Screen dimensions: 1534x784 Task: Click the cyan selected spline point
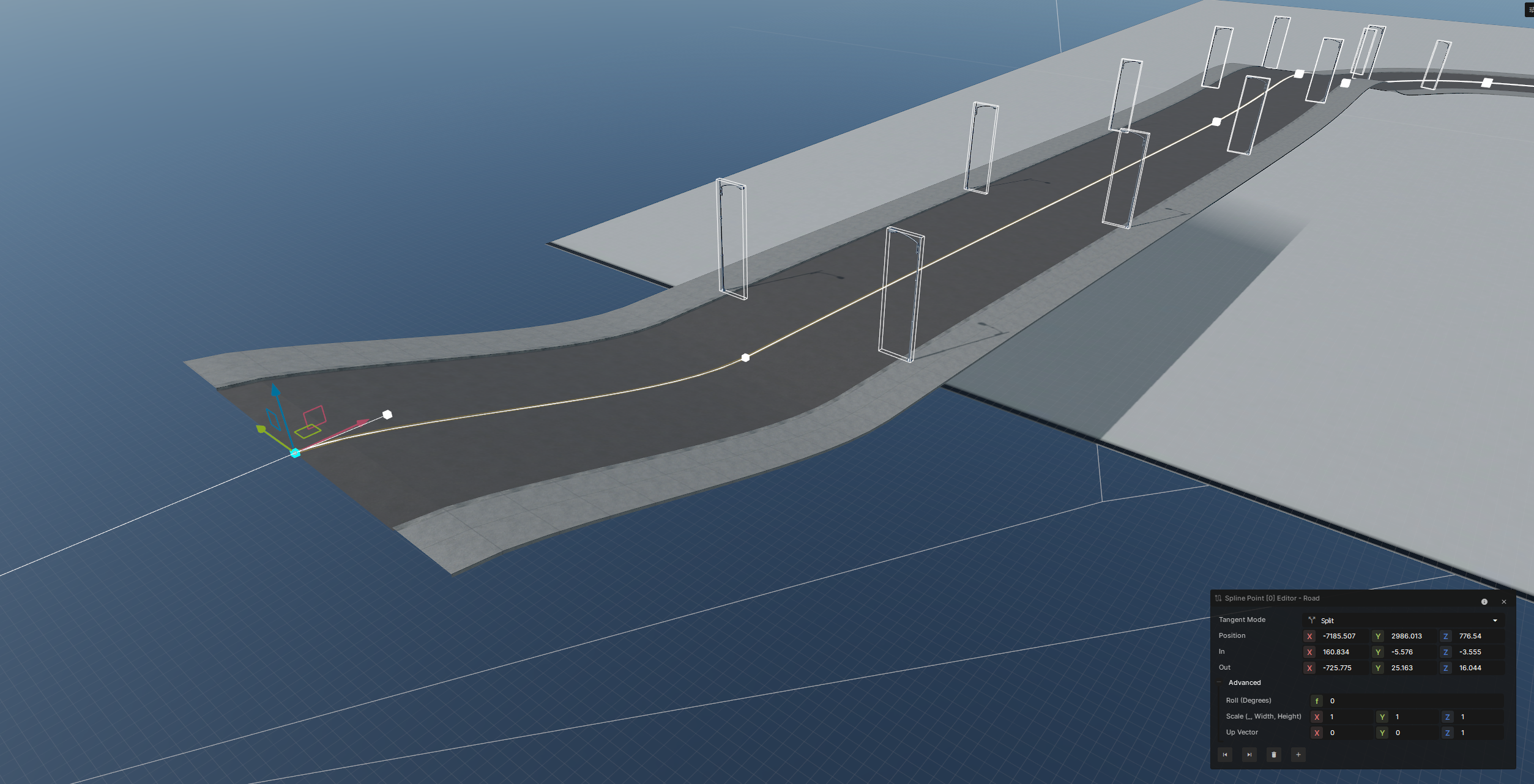(296, 453)
